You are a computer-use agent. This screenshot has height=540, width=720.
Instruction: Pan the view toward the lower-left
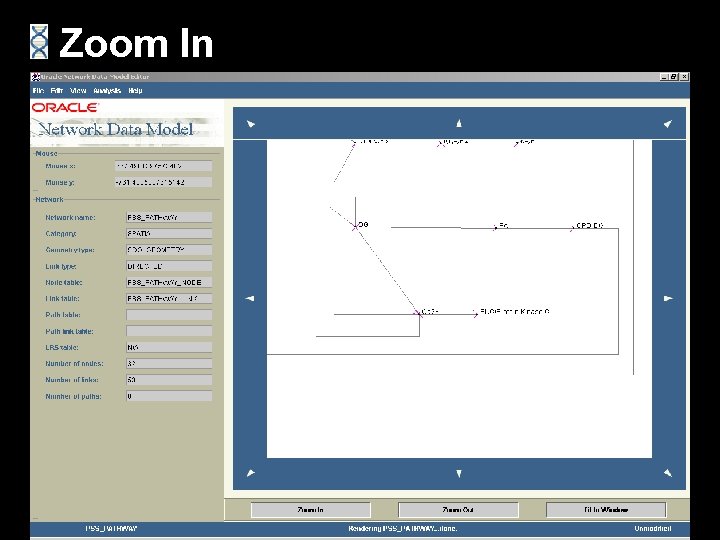point(250,473)
